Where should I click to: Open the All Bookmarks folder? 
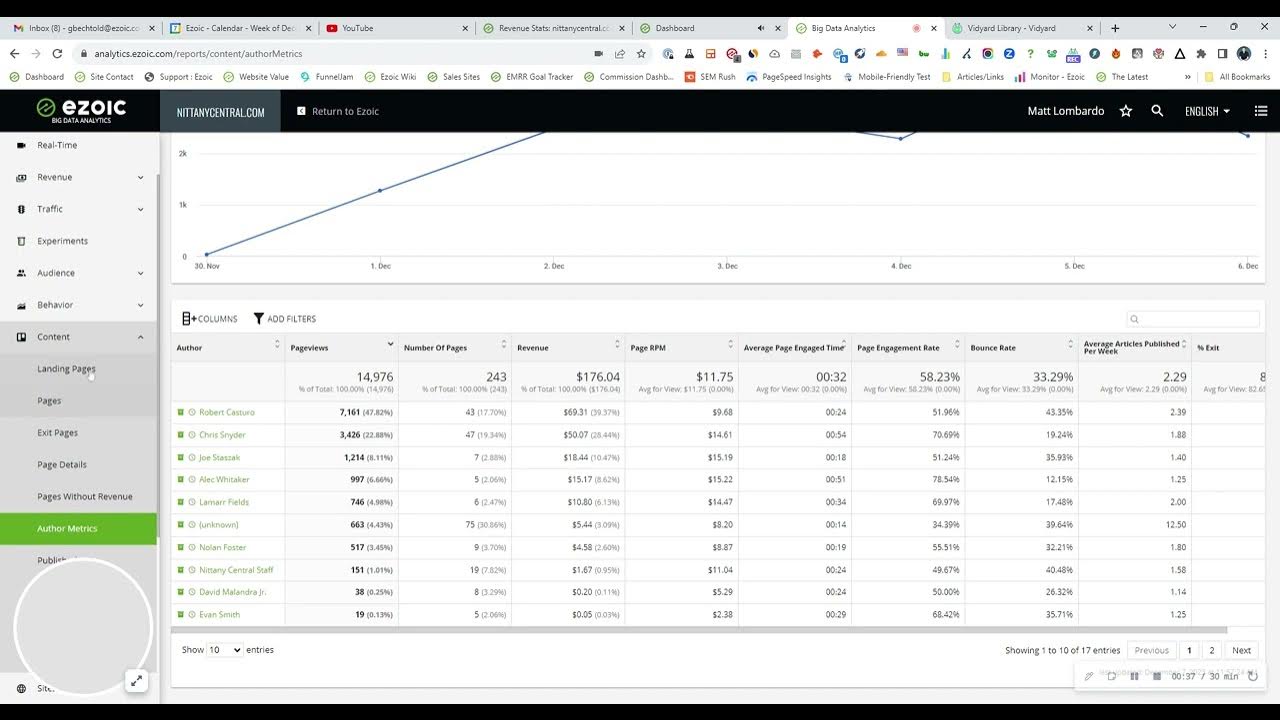[1237, 77]
